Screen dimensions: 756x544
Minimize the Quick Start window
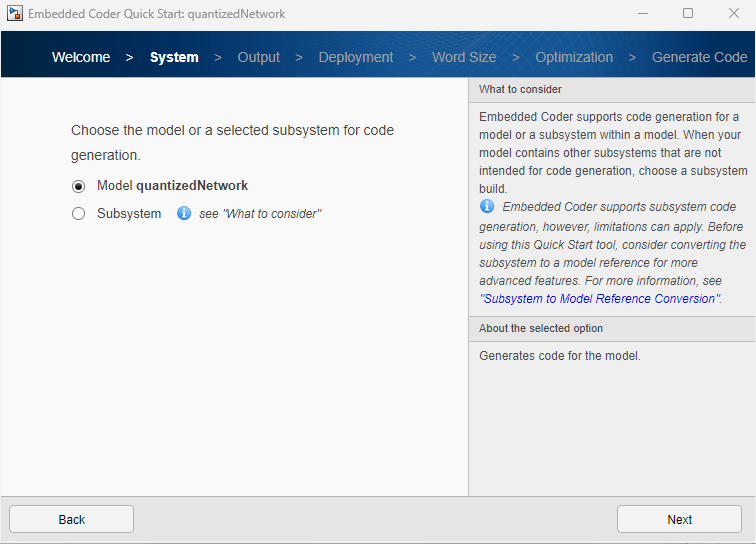click(642, 14)
